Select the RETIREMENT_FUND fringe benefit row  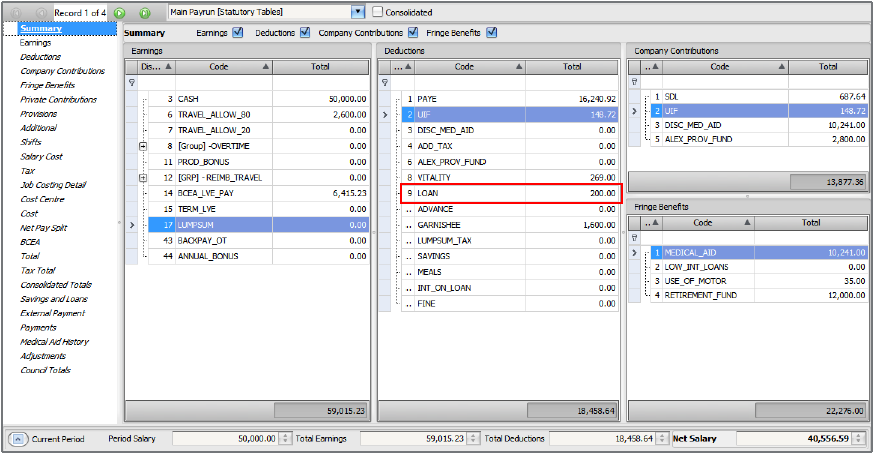759,295
